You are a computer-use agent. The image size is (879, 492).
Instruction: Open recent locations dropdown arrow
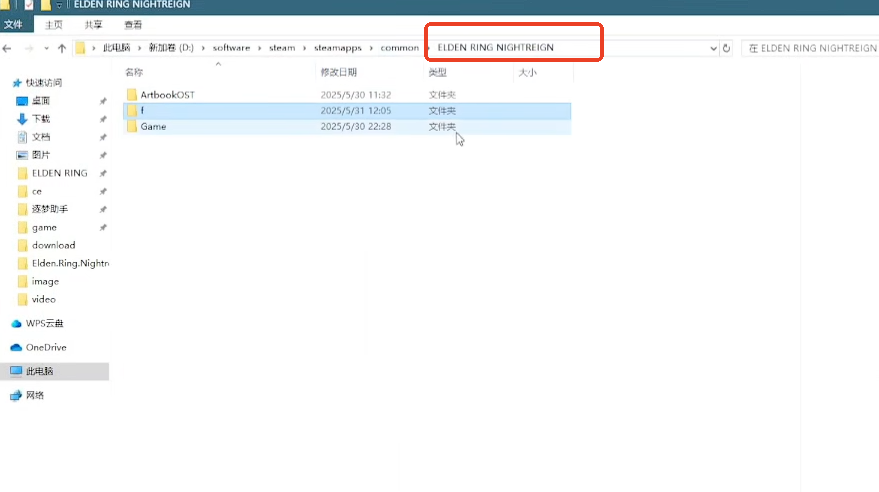click(x=47, y=48)
